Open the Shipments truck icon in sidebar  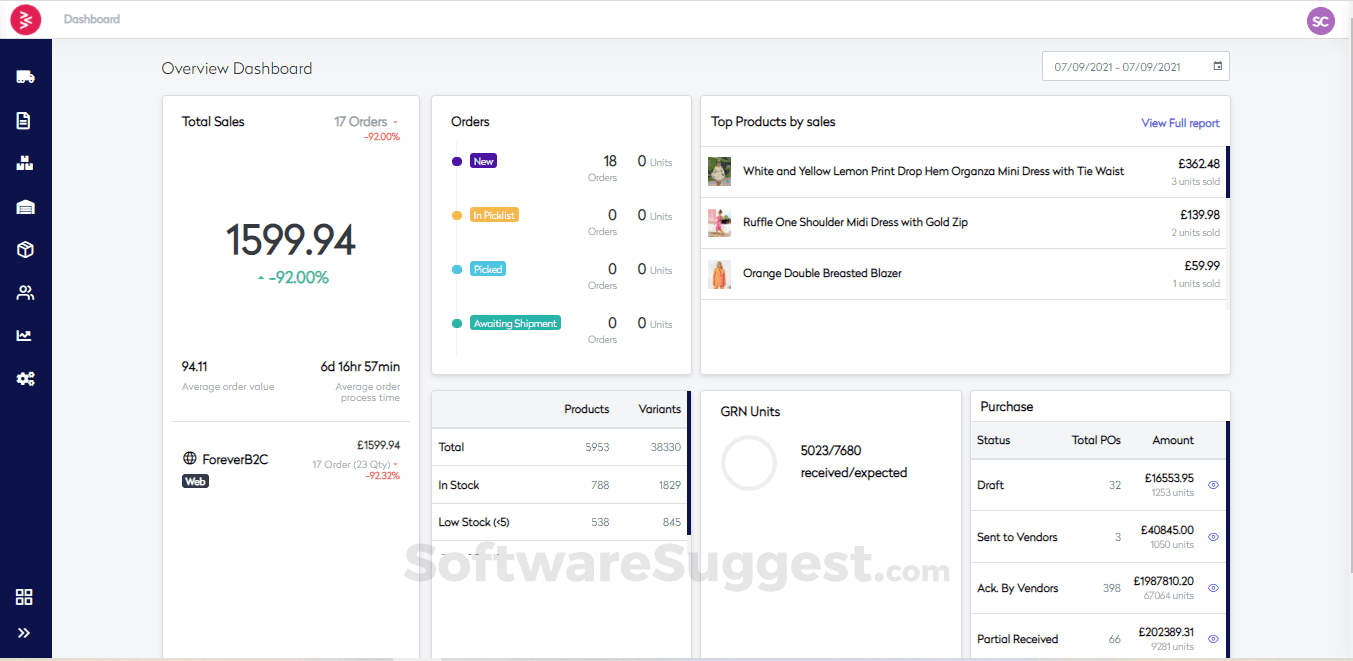25,75
